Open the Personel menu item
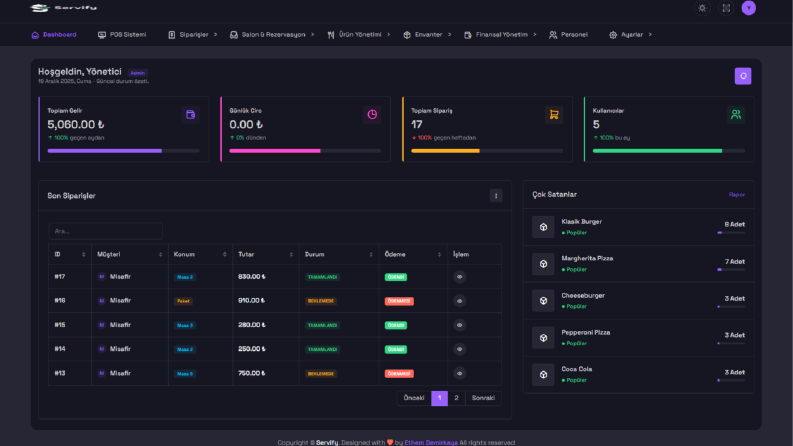This screenshot has width=793, height=446. click(568, 35)
